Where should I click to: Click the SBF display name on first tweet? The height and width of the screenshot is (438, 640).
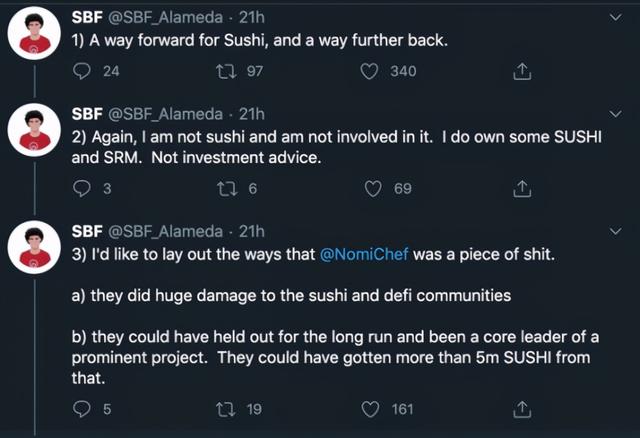pos(88,17)
